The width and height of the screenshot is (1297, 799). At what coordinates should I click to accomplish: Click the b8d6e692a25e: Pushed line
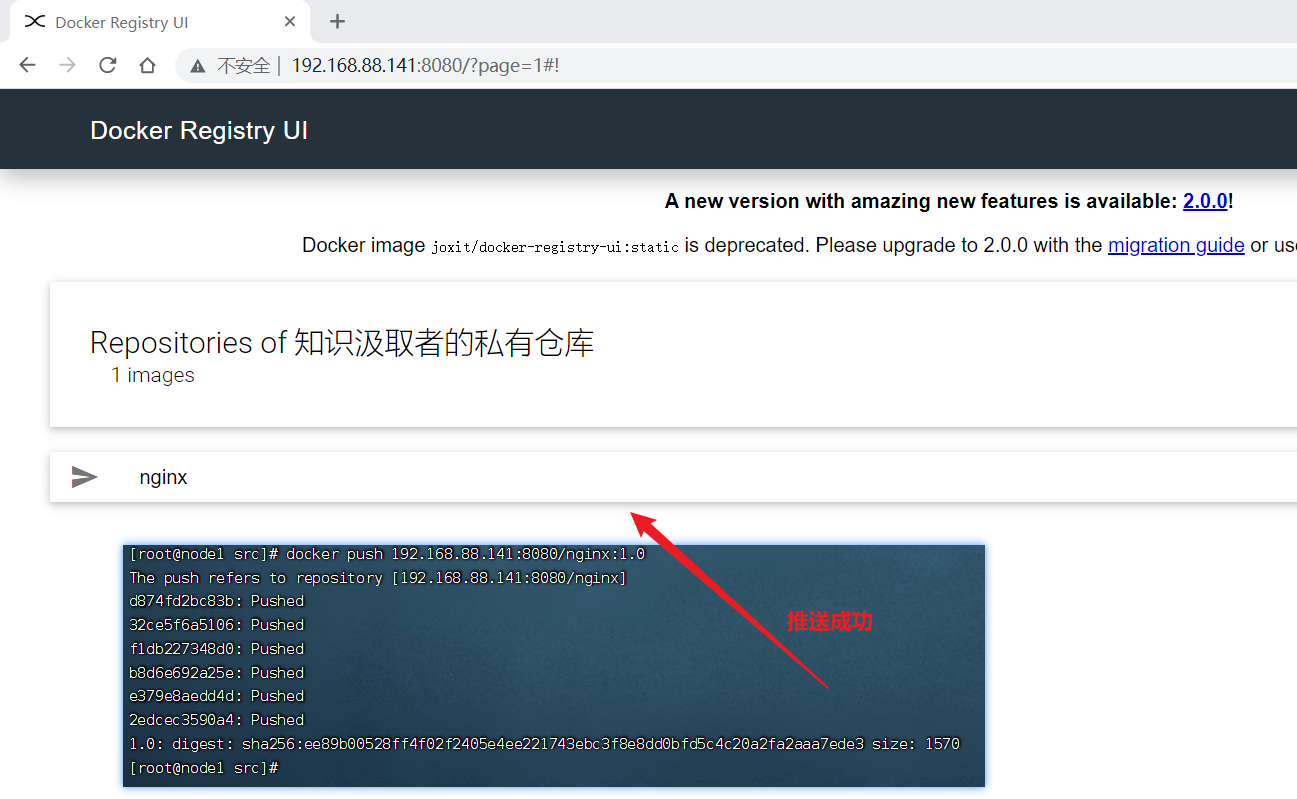[x=216, y=673]
